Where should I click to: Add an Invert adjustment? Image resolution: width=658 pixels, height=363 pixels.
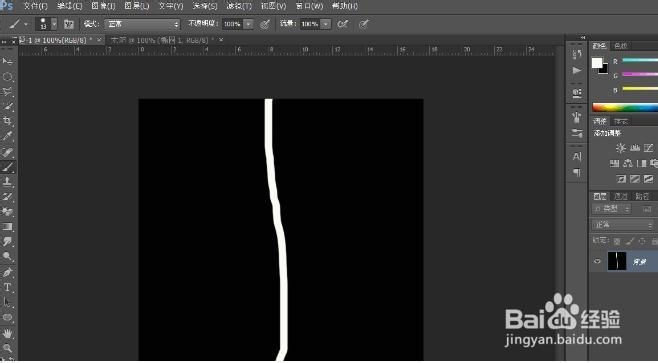click(621, 179)
